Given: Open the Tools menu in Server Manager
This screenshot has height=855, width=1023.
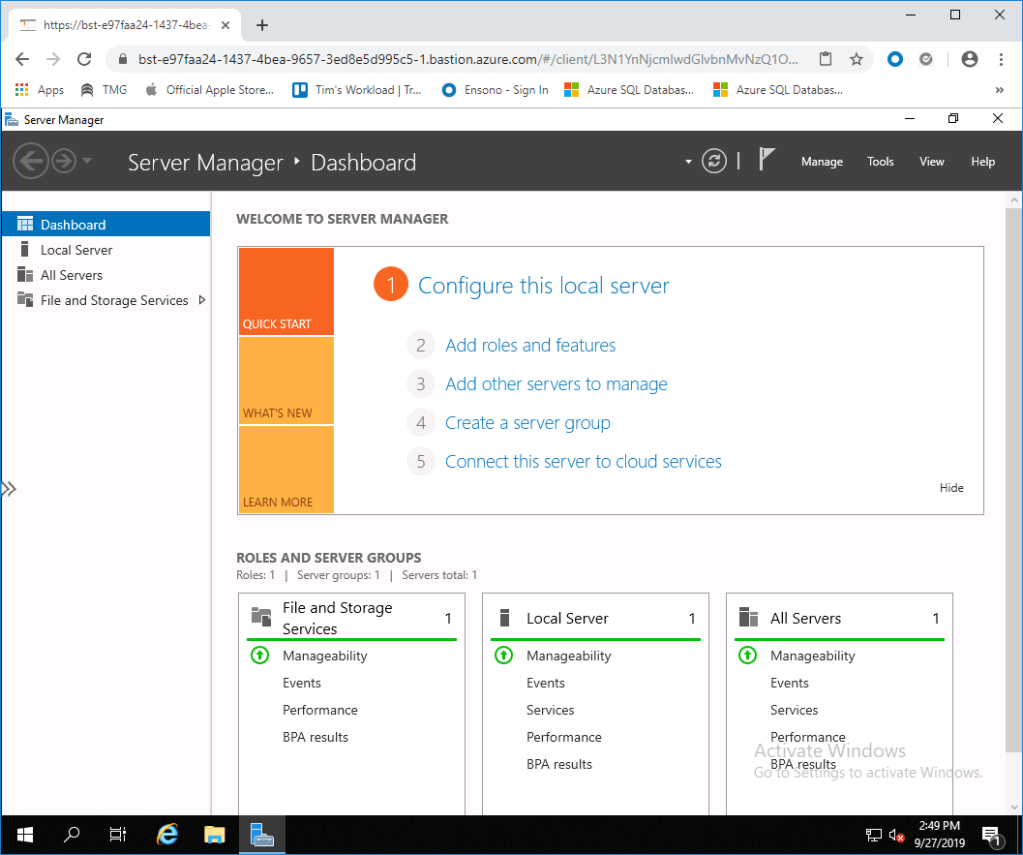Looking at the screenshot, I should (x=880, y=161).
